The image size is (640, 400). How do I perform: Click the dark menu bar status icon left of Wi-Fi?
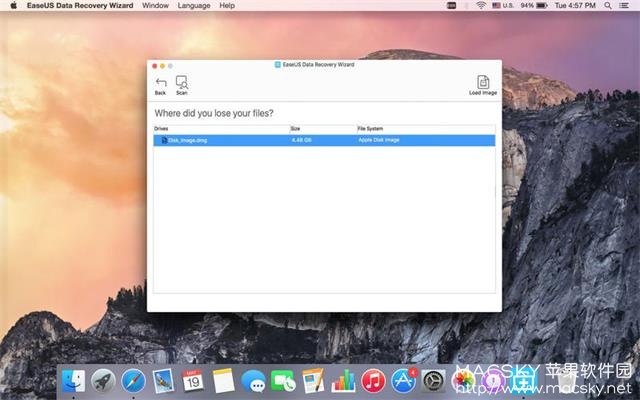tap(451, 5)
